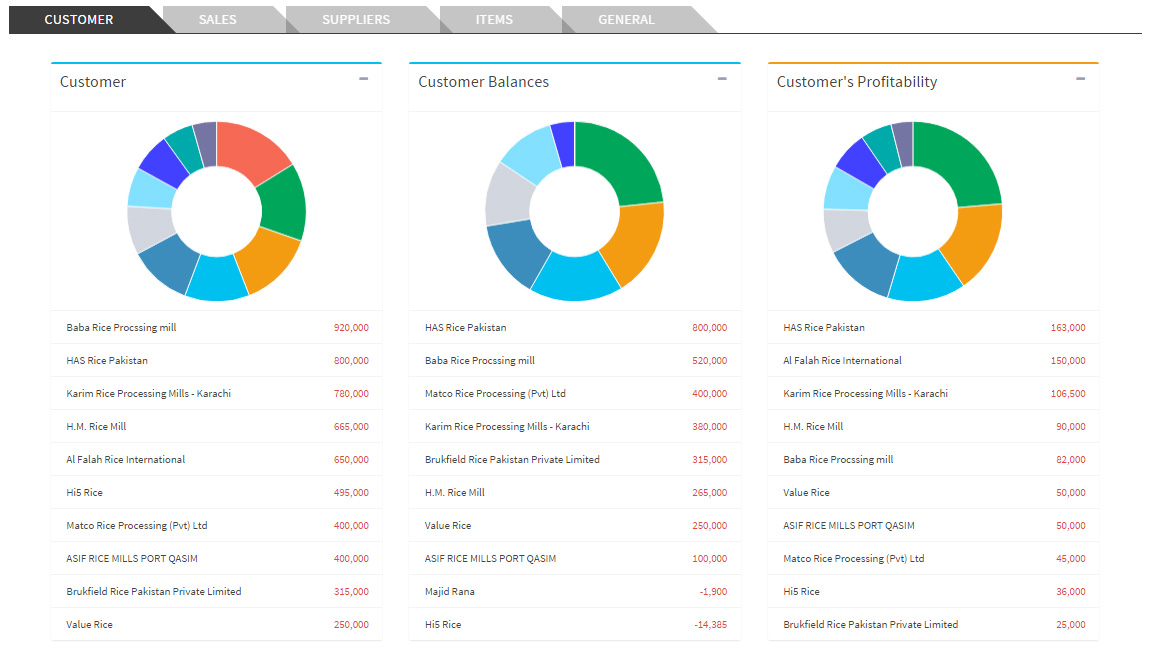1150x669 pixels.
Task: Select Hi5 Rice in Customer list
Action: tap(216, 492)
